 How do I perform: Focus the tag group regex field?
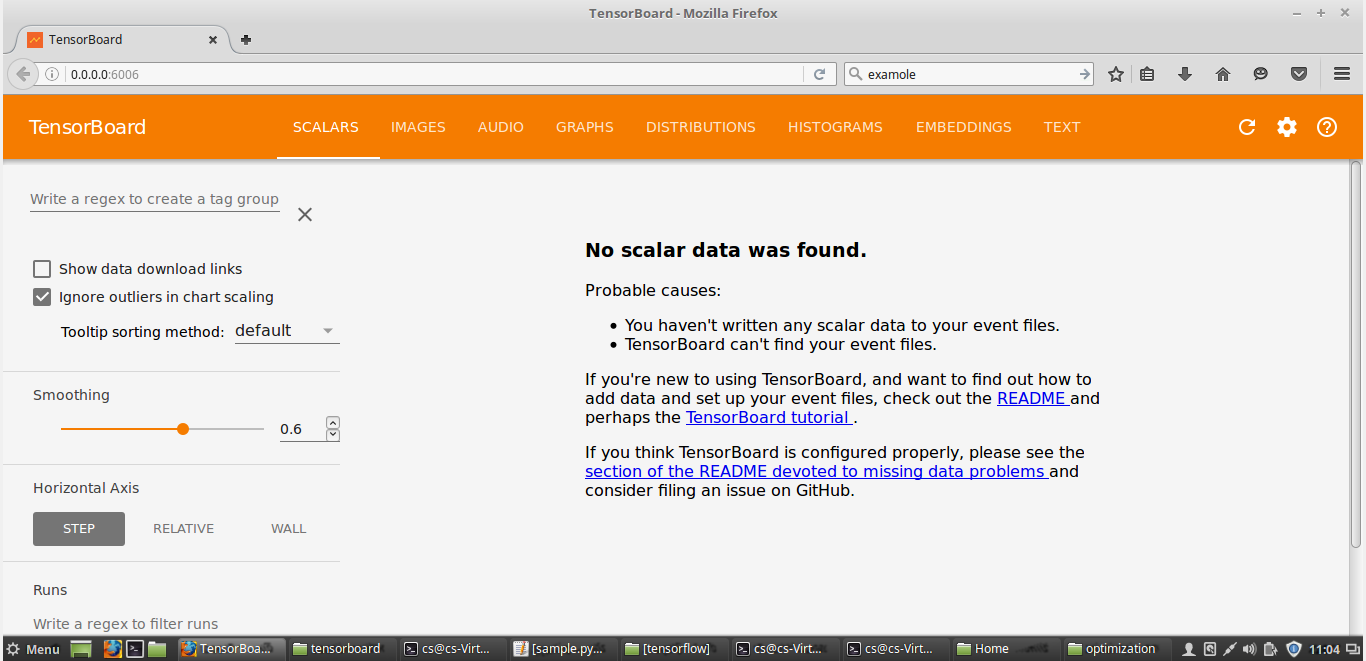tap(155, 199)
